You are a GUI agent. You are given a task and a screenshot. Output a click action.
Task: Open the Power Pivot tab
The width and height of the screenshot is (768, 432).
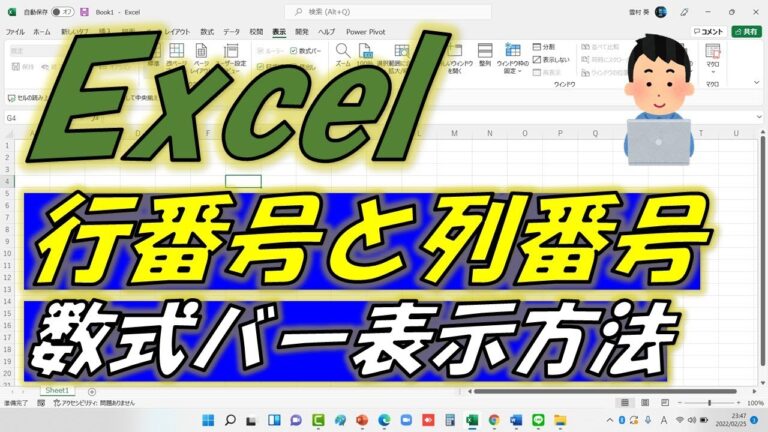tap(365, 32)
